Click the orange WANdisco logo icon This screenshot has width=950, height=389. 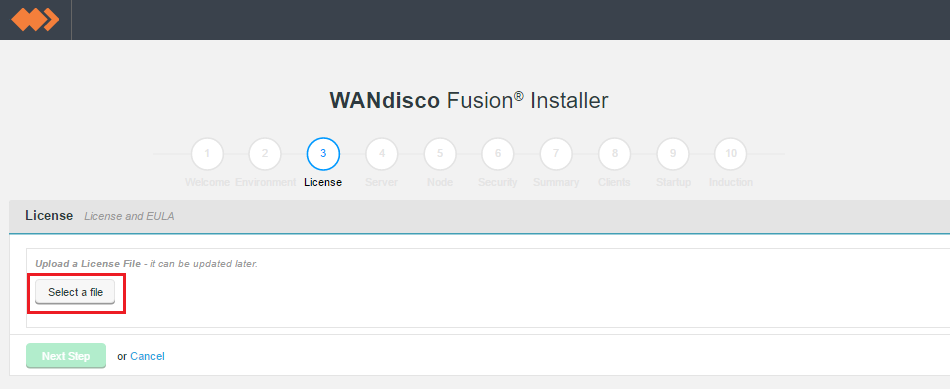pos(35,19)
